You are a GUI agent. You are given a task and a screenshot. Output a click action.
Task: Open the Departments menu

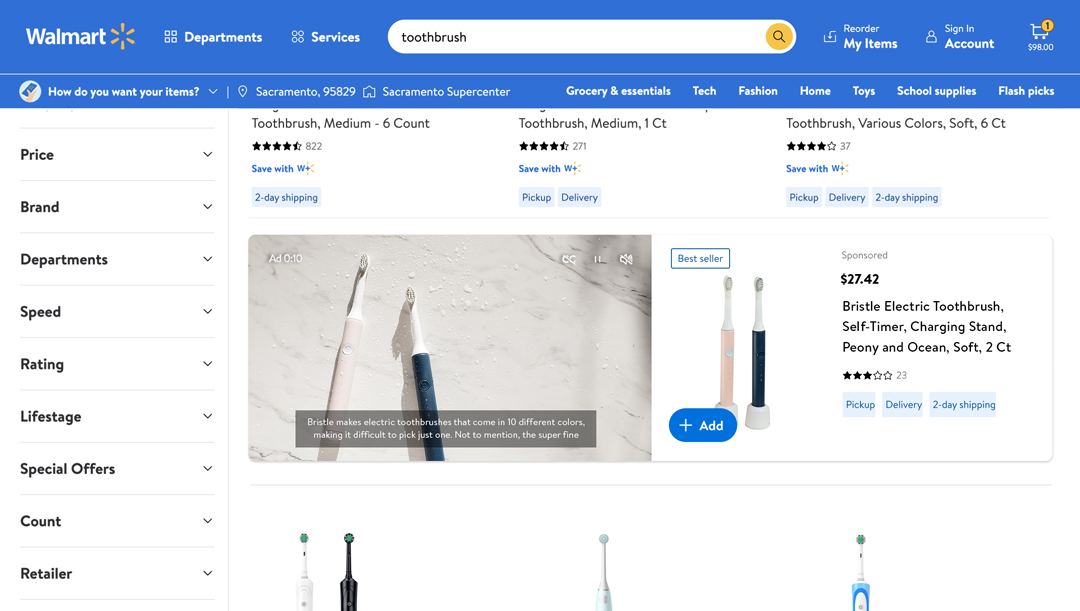click(x=213, y=37)
